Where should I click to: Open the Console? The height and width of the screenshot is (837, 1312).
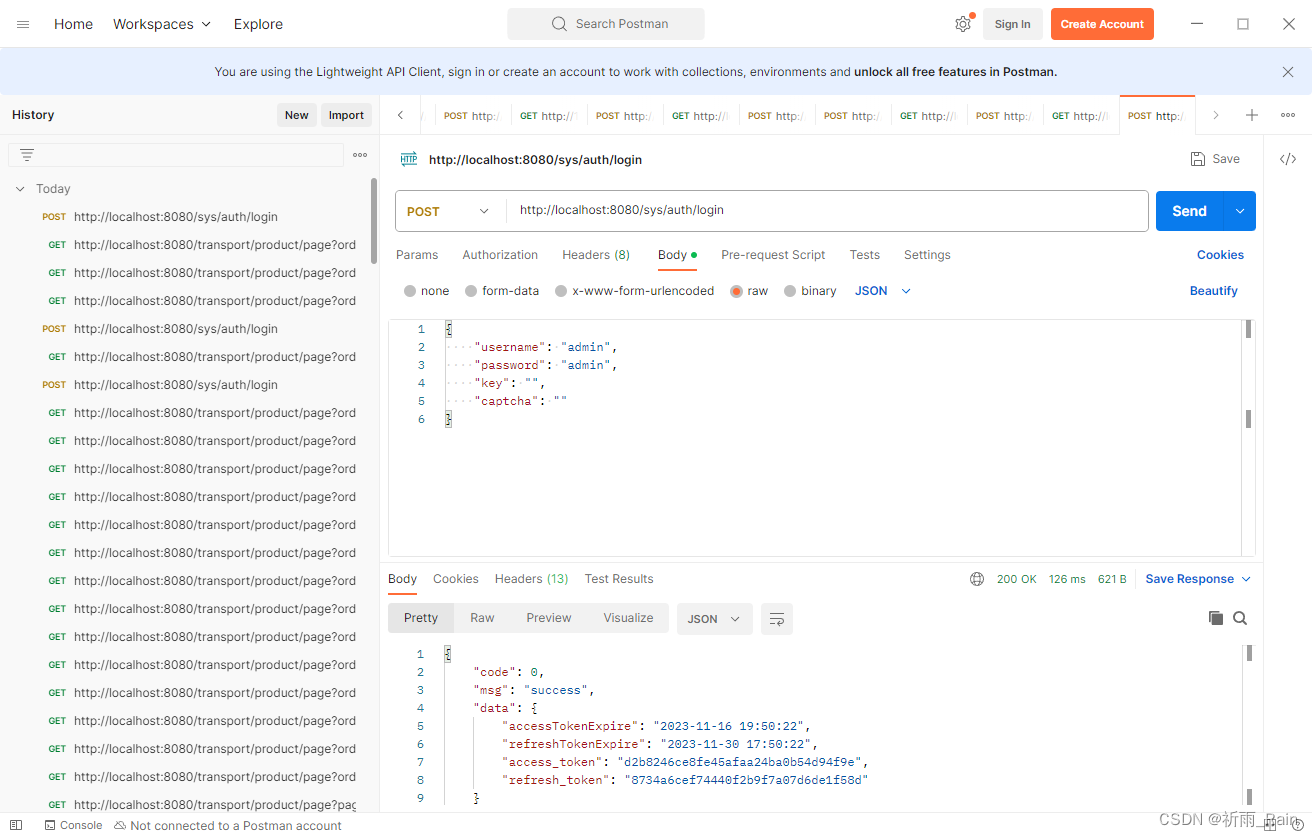(74, 825)
